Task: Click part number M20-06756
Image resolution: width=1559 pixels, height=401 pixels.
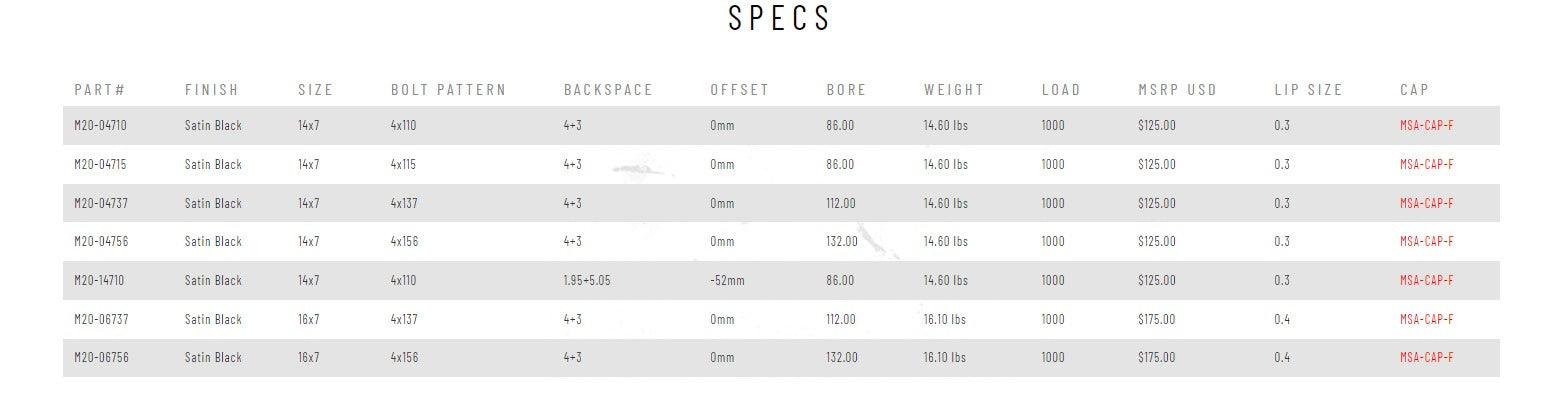Action: coord(101,358)
